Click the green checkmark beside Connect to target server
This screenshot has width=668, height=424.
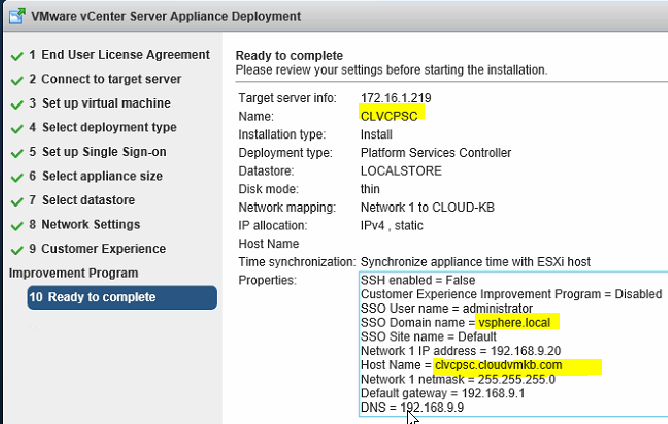[x=17, y=81]
